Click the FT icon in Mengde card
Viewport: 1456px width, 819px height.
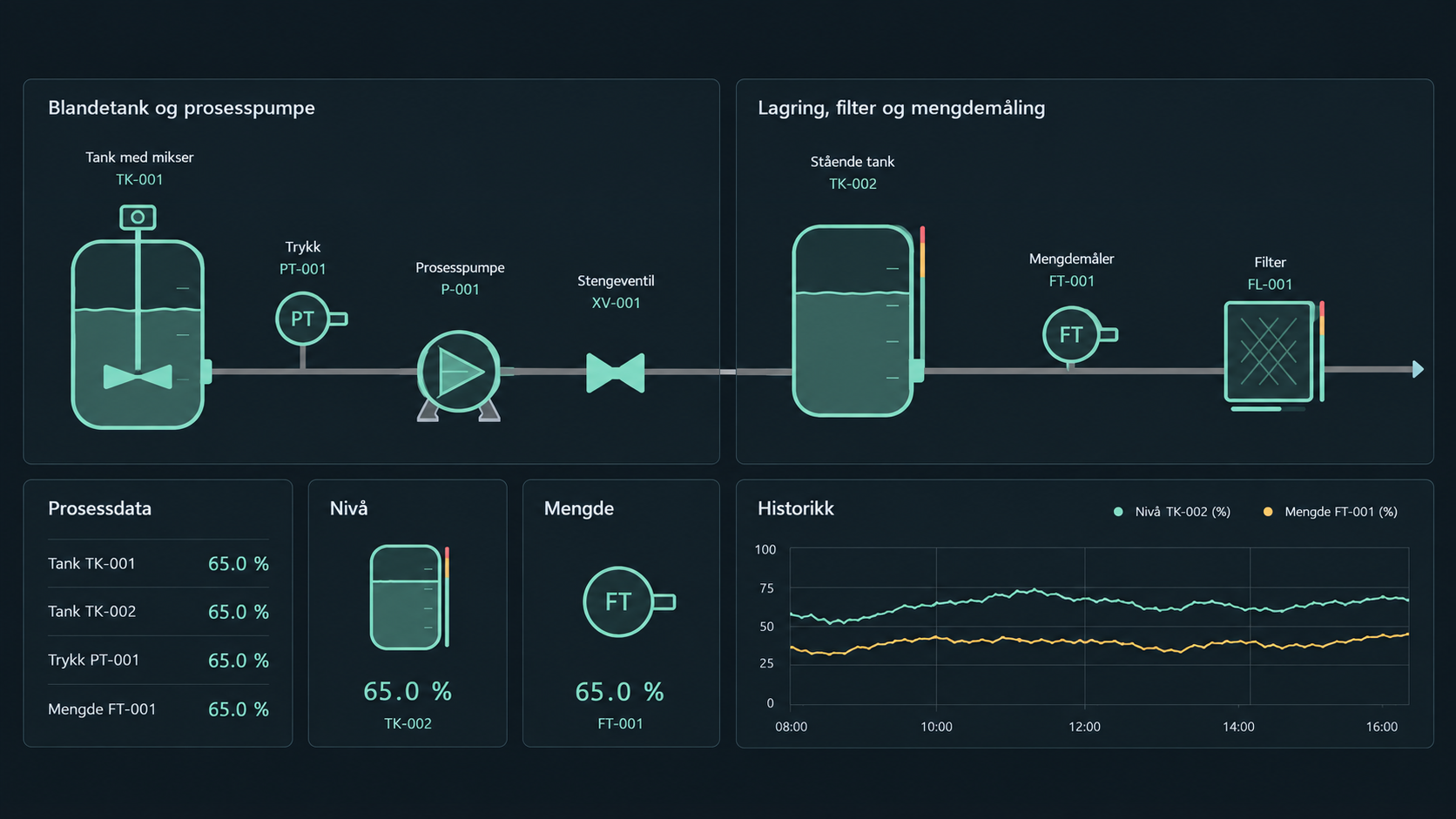(x=629, y=601)
